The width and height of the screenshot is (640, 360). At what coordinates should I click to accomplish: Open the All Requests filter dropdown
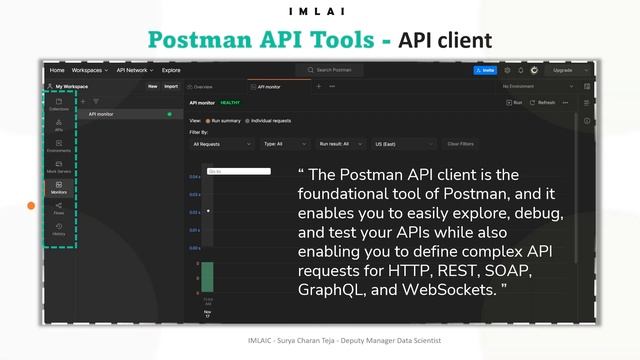(222, 144)
